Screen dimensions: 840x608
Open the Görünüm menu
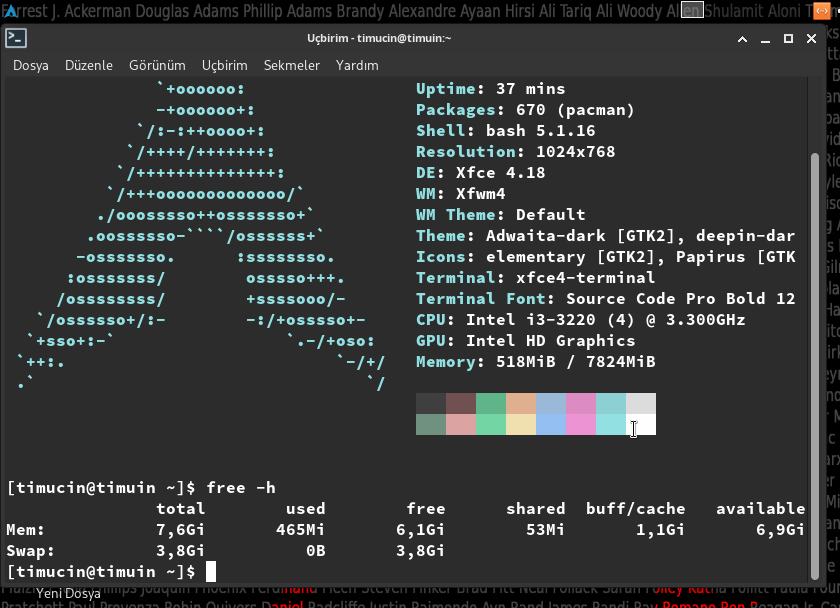pyautogui.click(x=157, y=65)
